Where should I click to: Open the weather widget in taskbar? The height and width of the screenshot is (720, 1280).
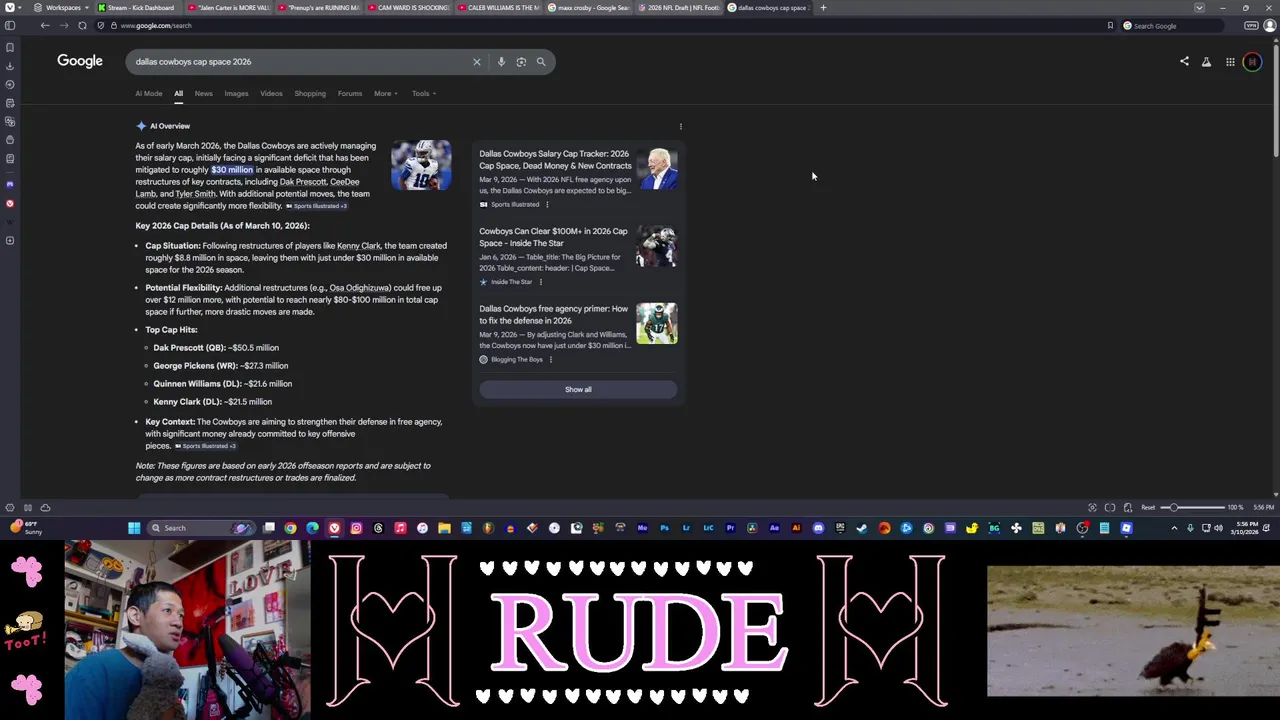(x=25, y=528)
